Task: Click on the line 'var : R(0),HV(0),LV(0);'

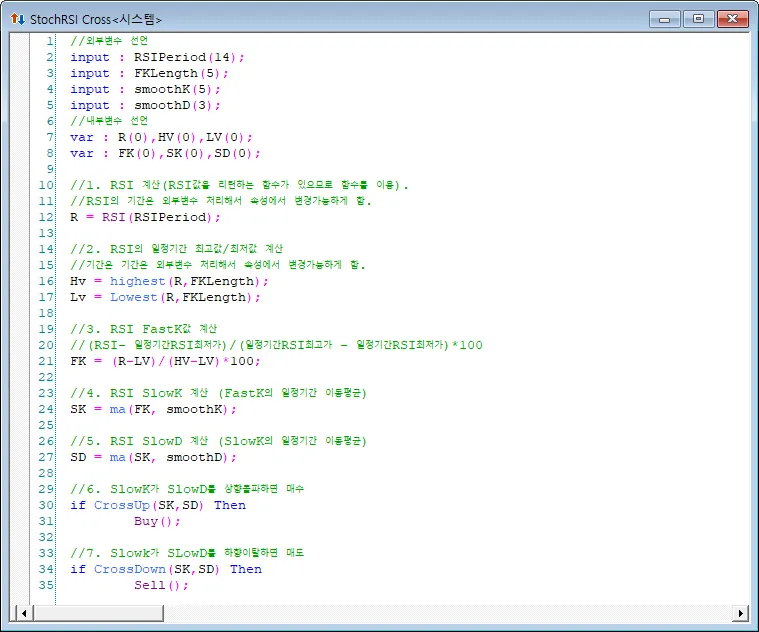Action: pos(161,137)
